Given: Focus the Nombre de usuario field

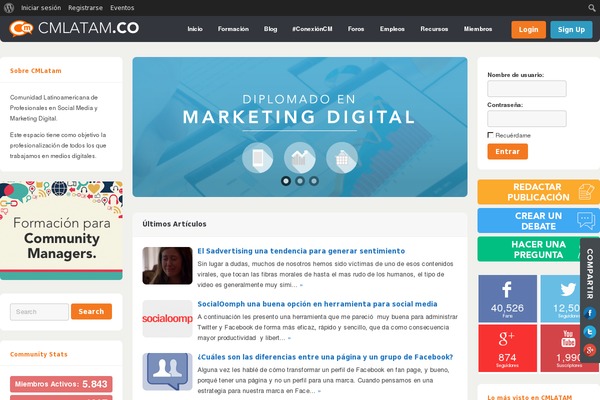Looking at the screenshot, I should (527, 89).
